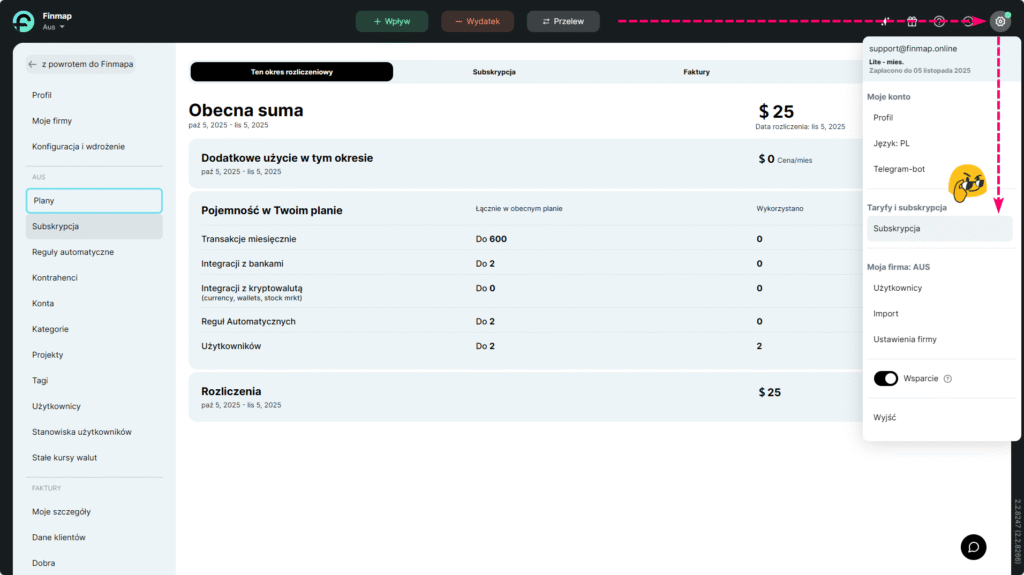Screen dimensions: 1024x575
Task: Click the Finmap logo
Action: click(23, 21)
